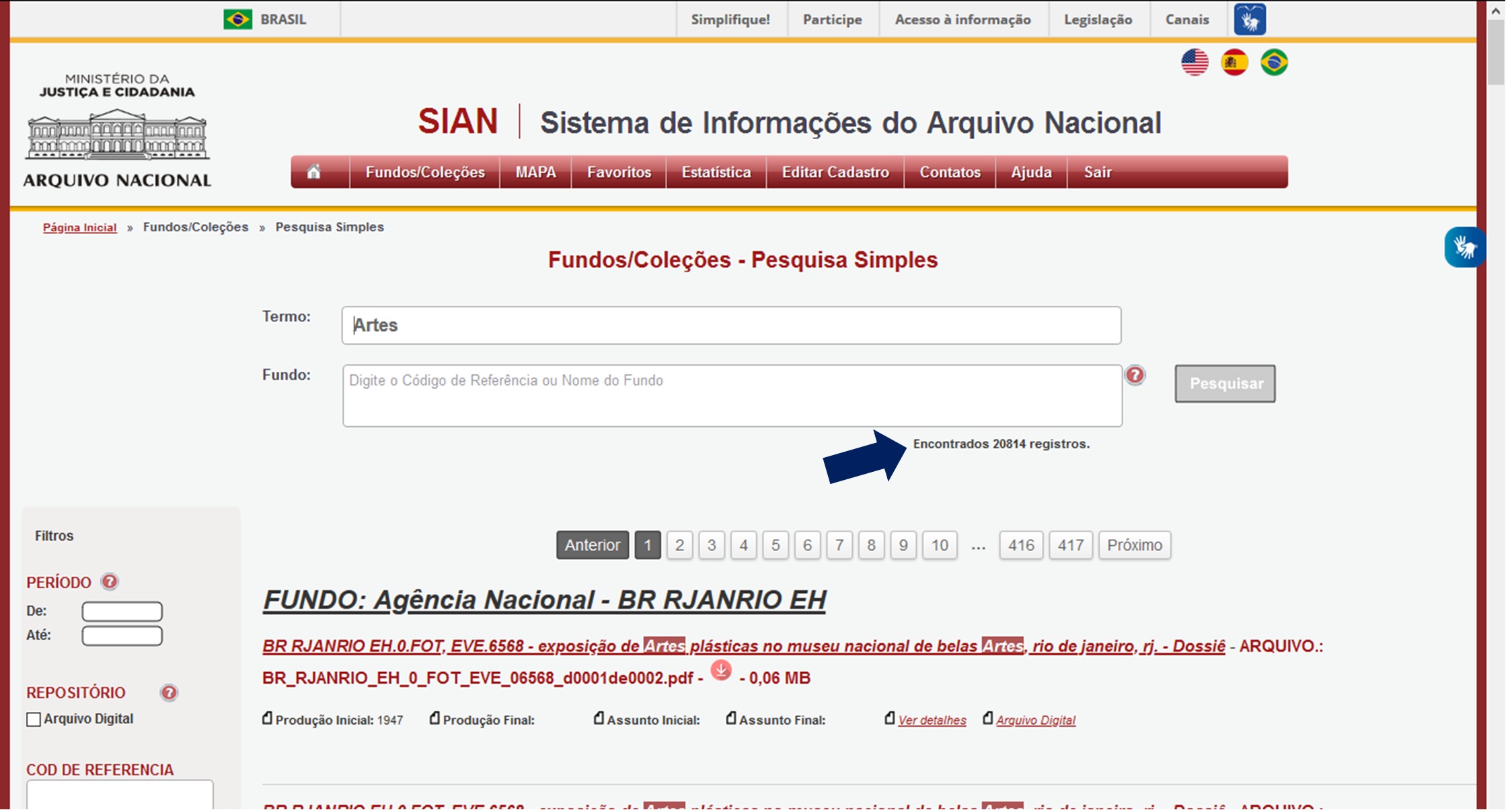The width and height of the screenshot is (1512, 812).
Task: Click the download icon next to the PDF
Action: [x=720, y=676]
